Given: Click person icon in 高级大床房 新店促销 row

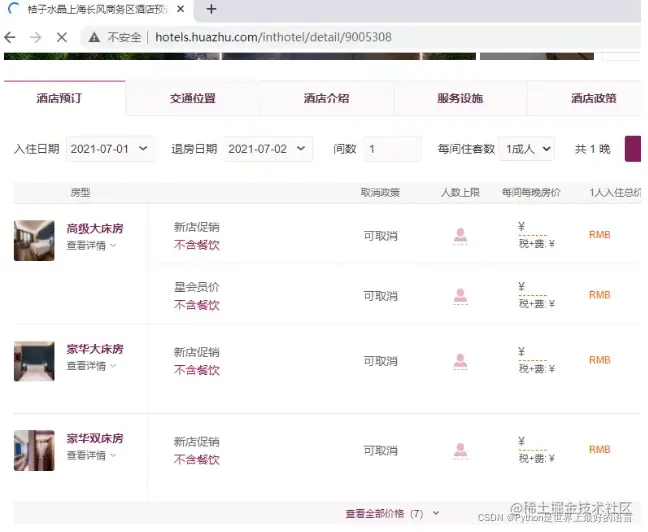Looking at the screenshot, I should point(460,236).
